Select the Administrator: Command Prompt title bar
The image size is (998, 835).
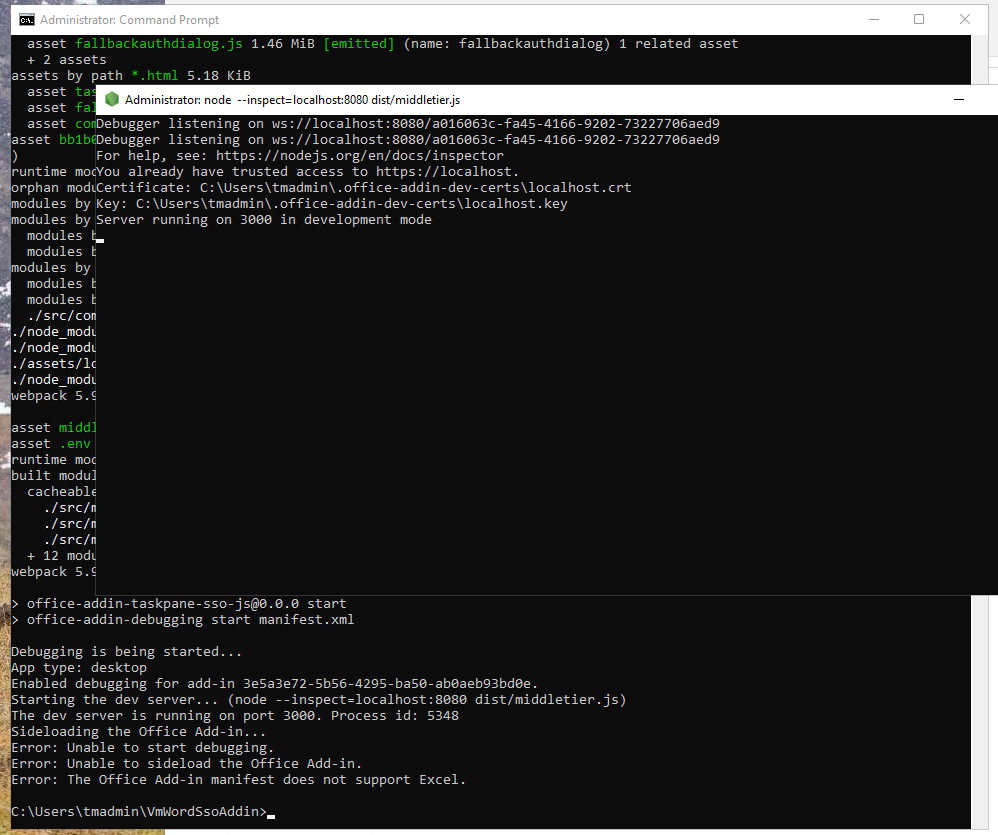[x=446, y=20]
